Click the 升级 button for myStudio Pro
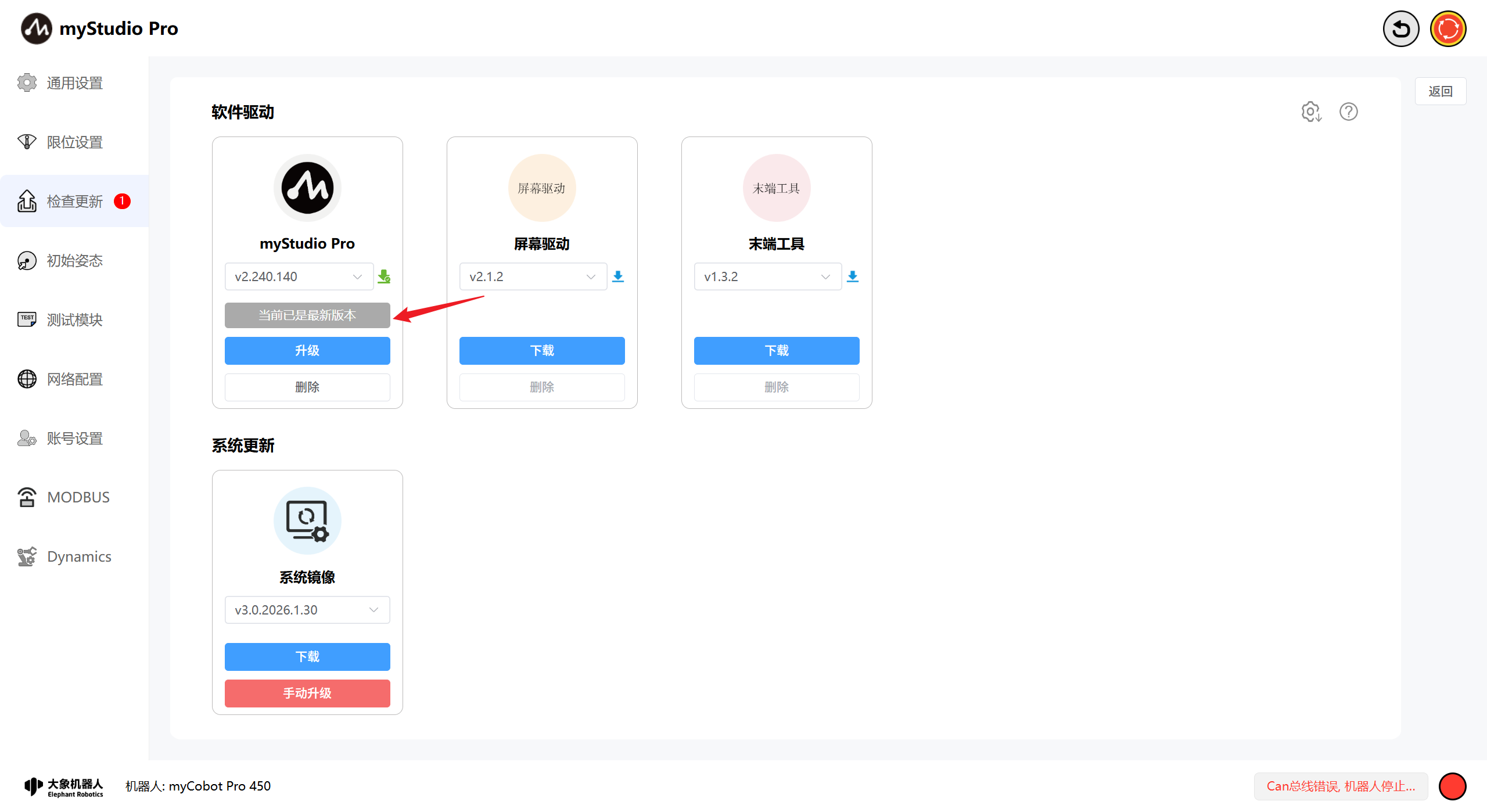1487x812 pixels. tap(307, 351)
